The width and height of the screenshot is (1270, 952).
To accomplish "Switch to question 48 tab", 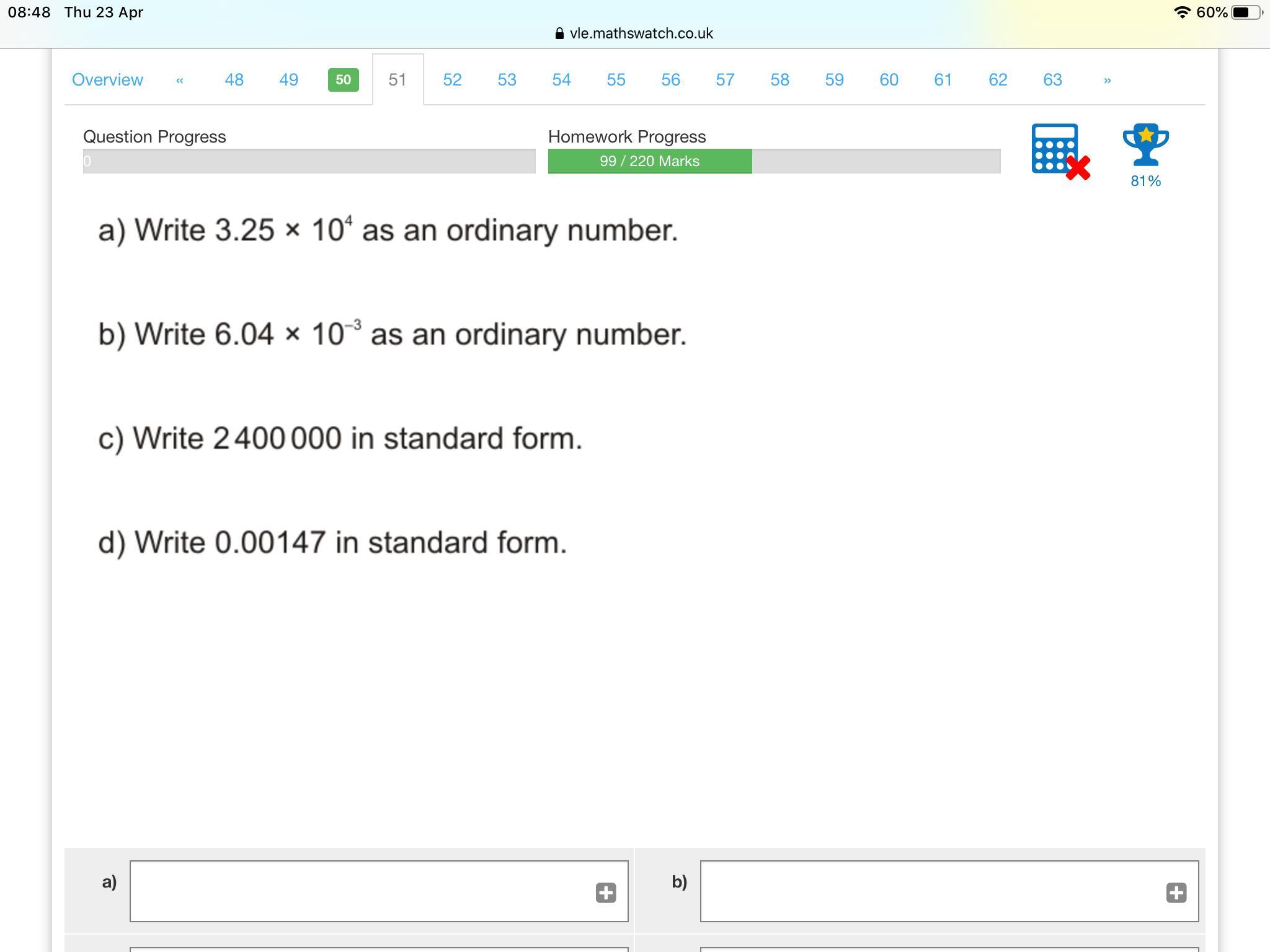I will pyautogui.click(x=234, y=80).
